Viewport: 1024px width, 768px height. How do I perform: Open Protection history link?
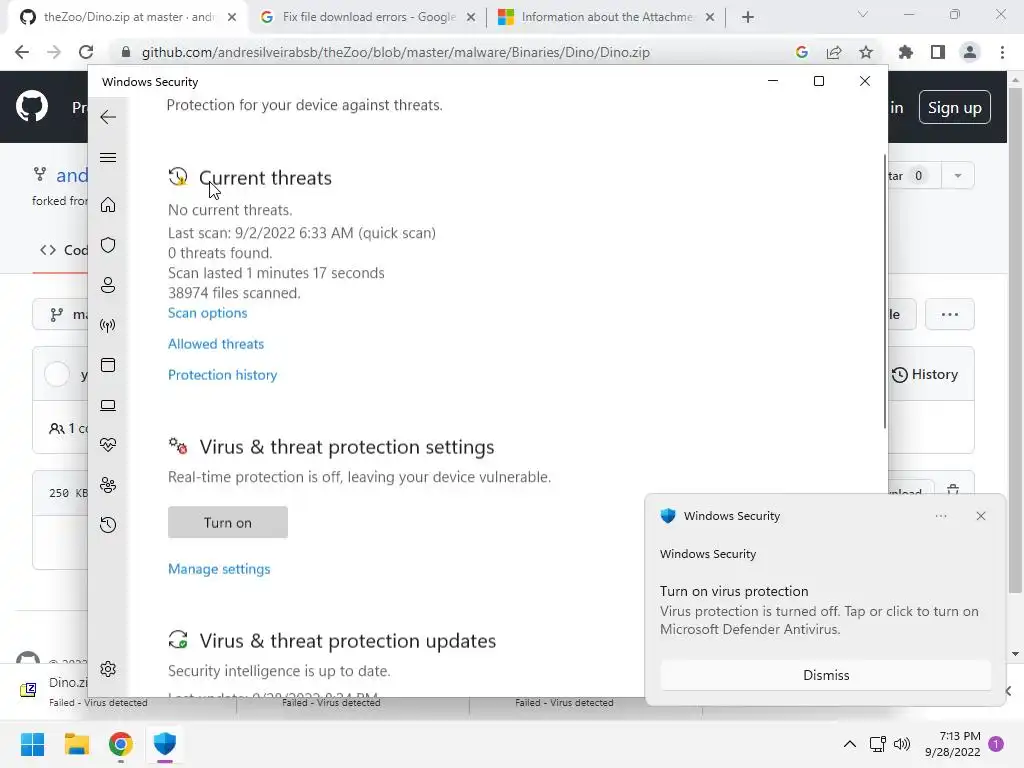pos(222,375)
